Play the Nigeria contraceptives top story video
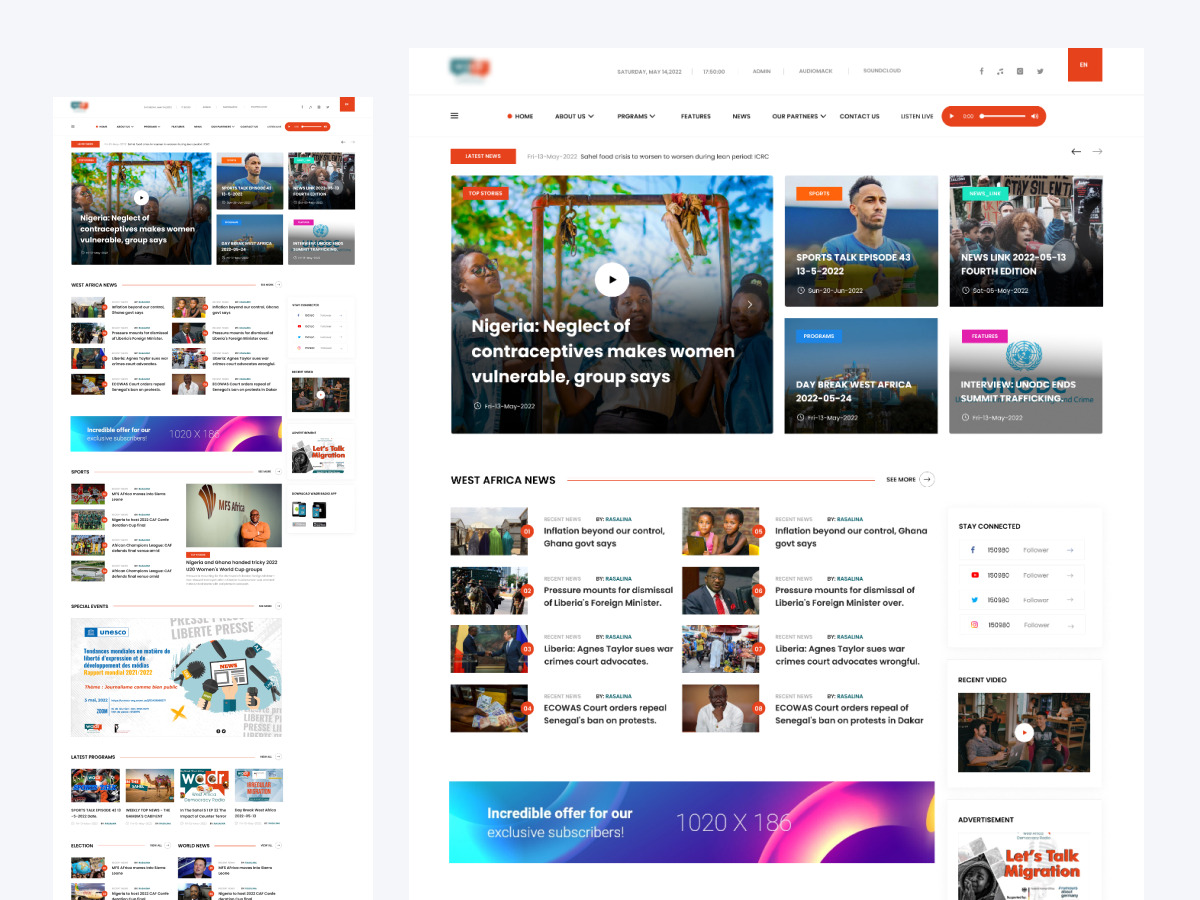Image resolution: width=1200 pixels, height=900 pixels. tap(612, 279)
